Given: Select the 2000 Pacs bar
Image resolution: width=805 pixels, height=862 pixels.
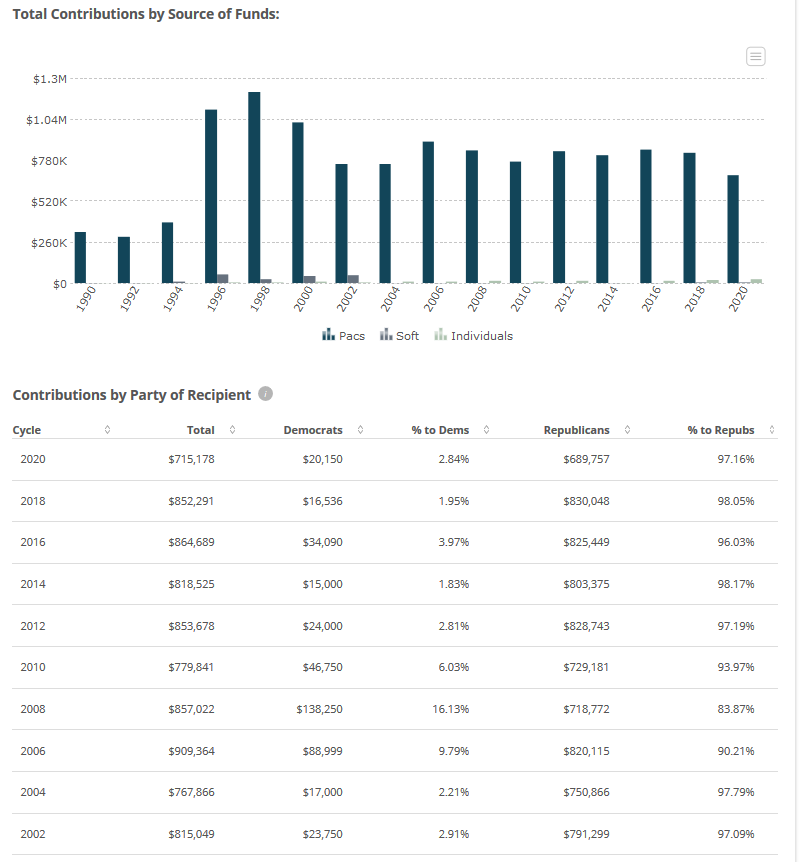Looking at the screenshot, I should pos(297,203).
